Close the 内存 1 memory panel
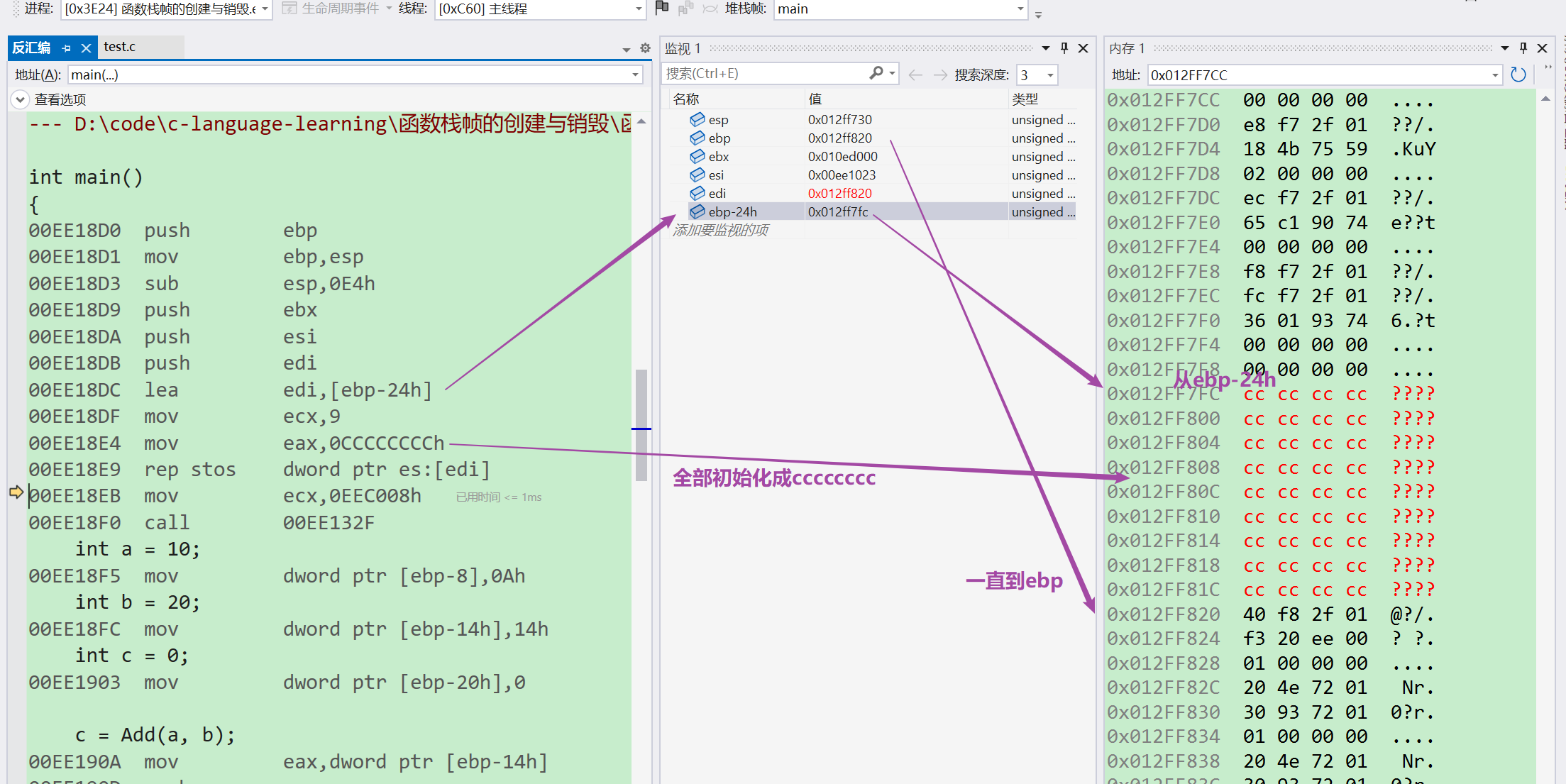 pos(1543,48)
